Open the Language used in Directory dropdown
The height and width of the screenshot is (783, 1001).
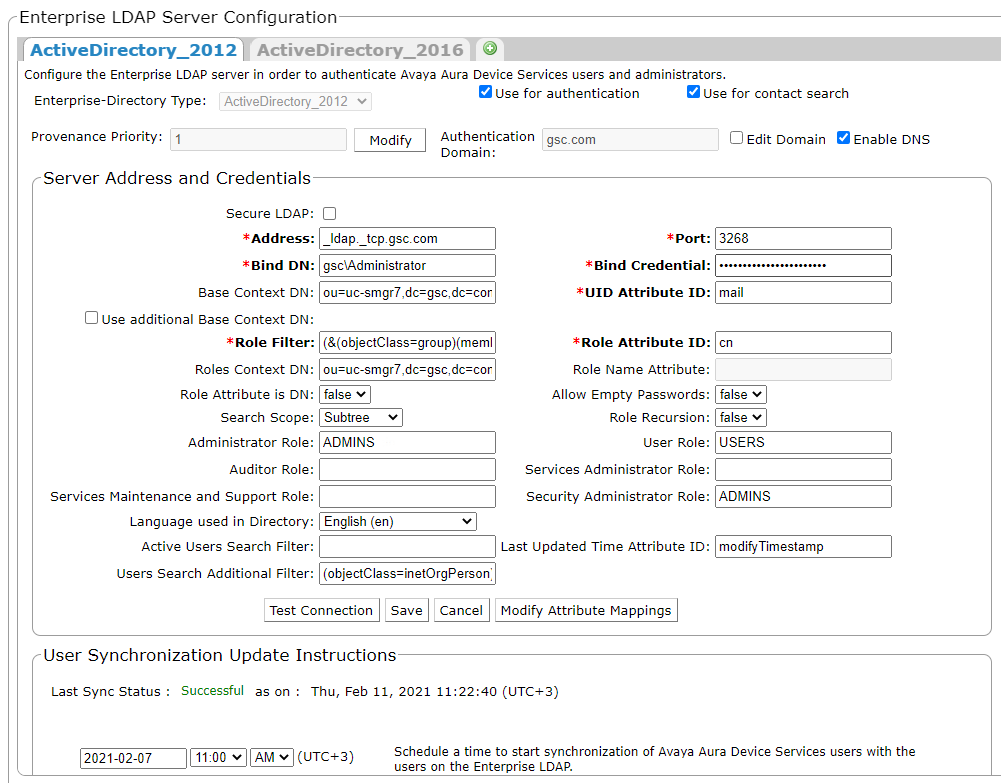[398, 521]
